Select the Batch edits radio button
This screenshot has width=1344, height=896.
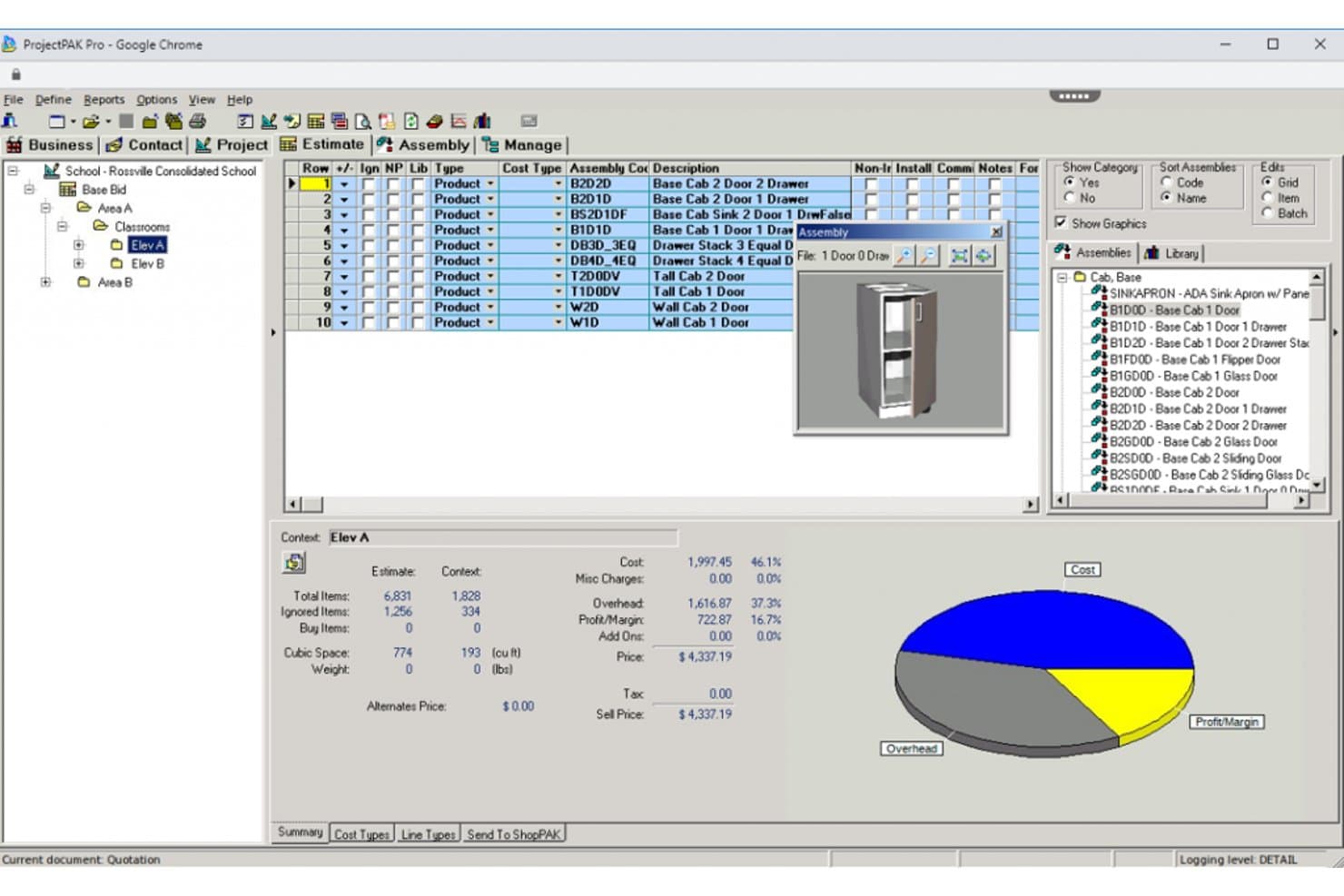[1267, 213]
